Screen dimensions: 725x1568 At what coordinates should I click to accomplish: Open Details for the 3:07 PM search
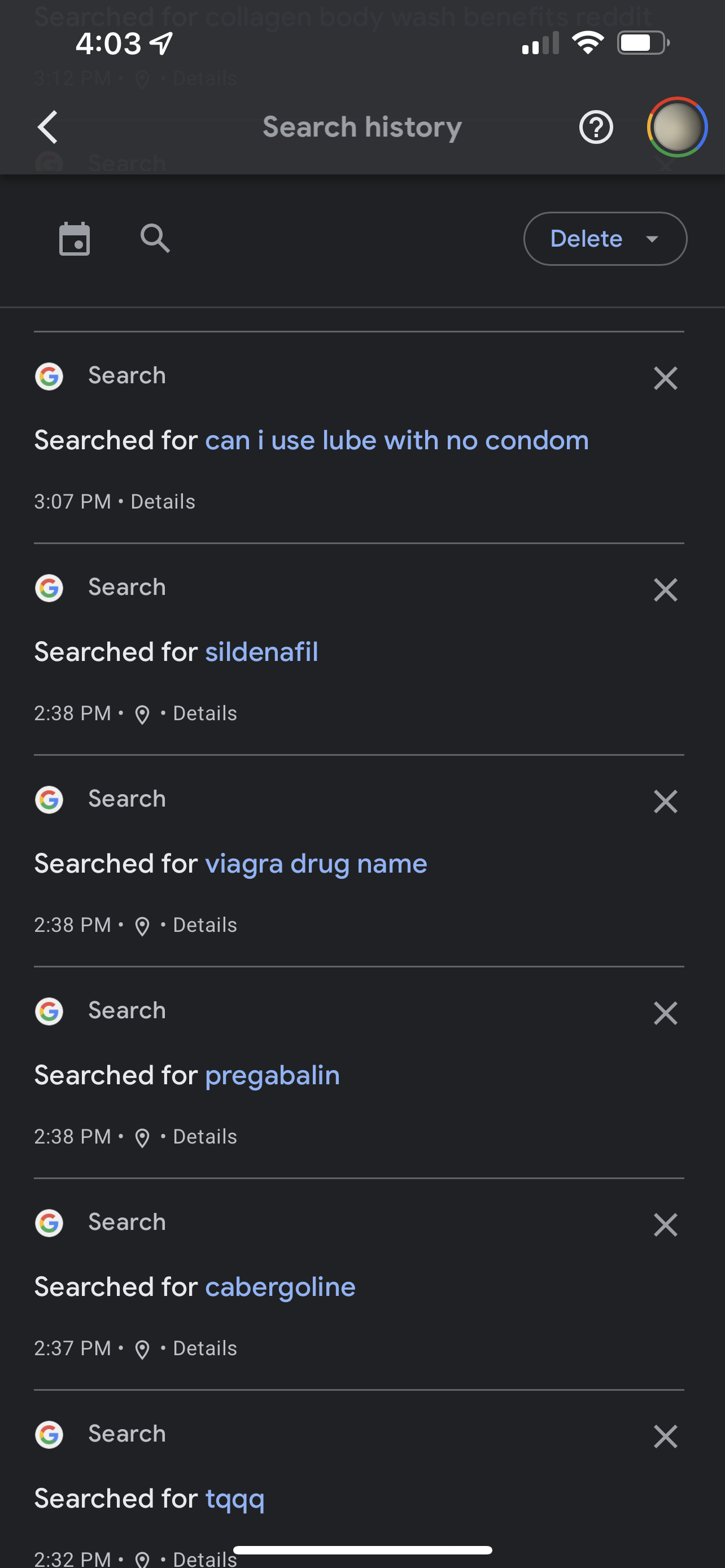(163, 502)
